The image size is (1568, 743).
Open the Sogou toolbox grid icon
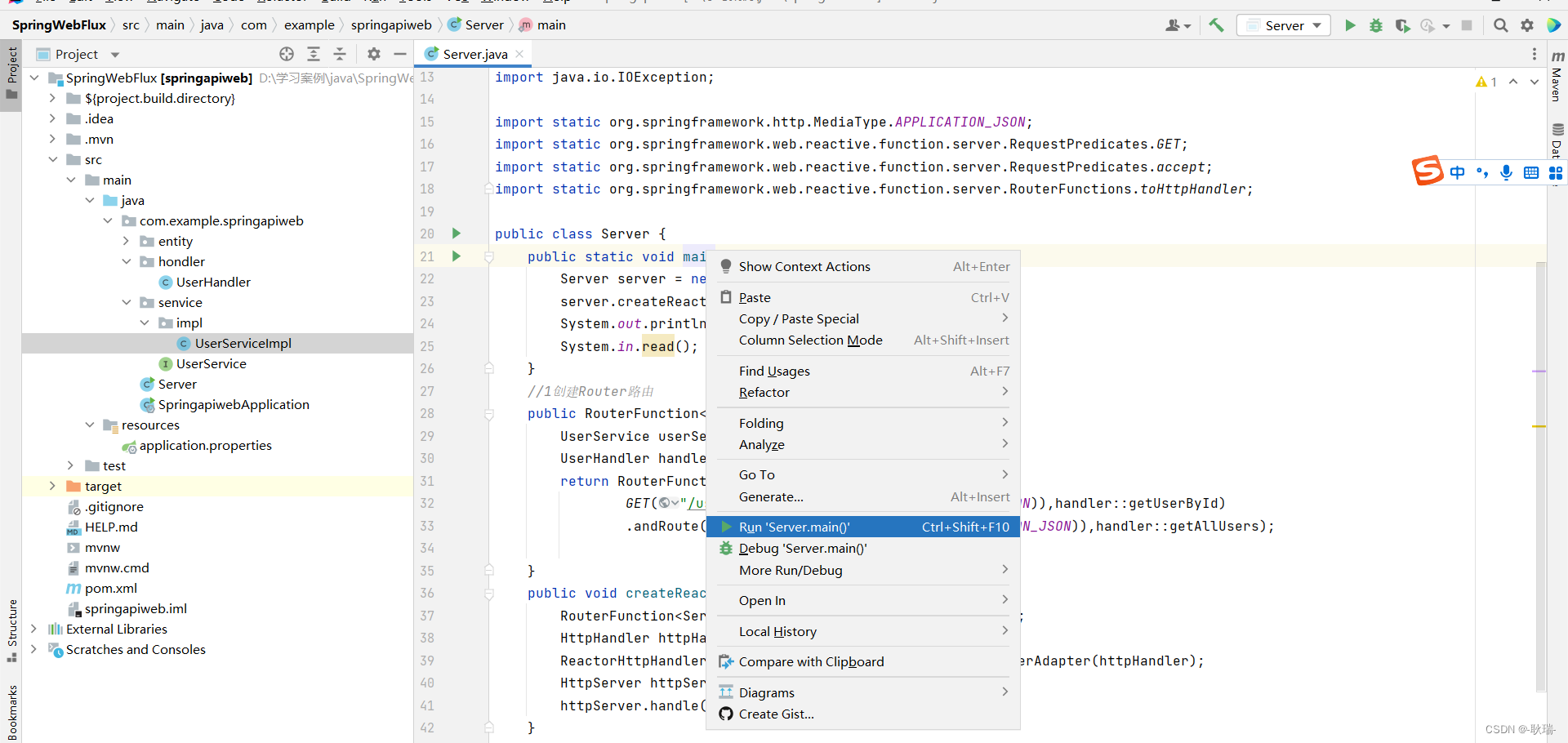click(x=1556, y=172)
